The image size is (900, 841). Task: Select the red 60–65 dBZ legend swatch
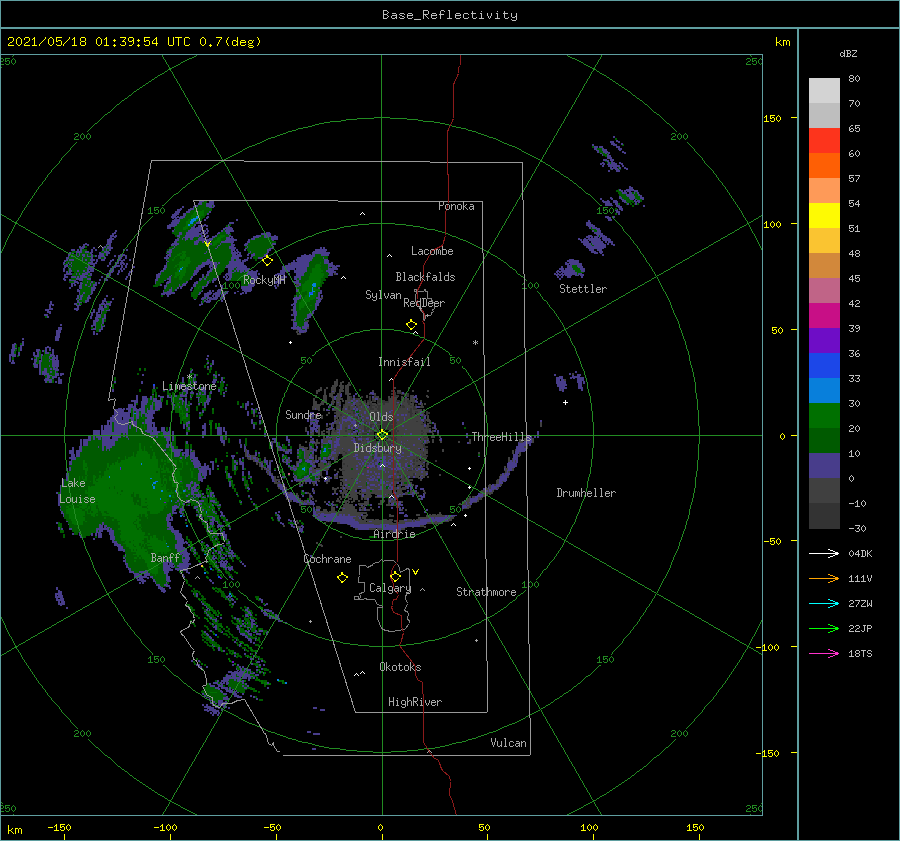tap(824, 141)
